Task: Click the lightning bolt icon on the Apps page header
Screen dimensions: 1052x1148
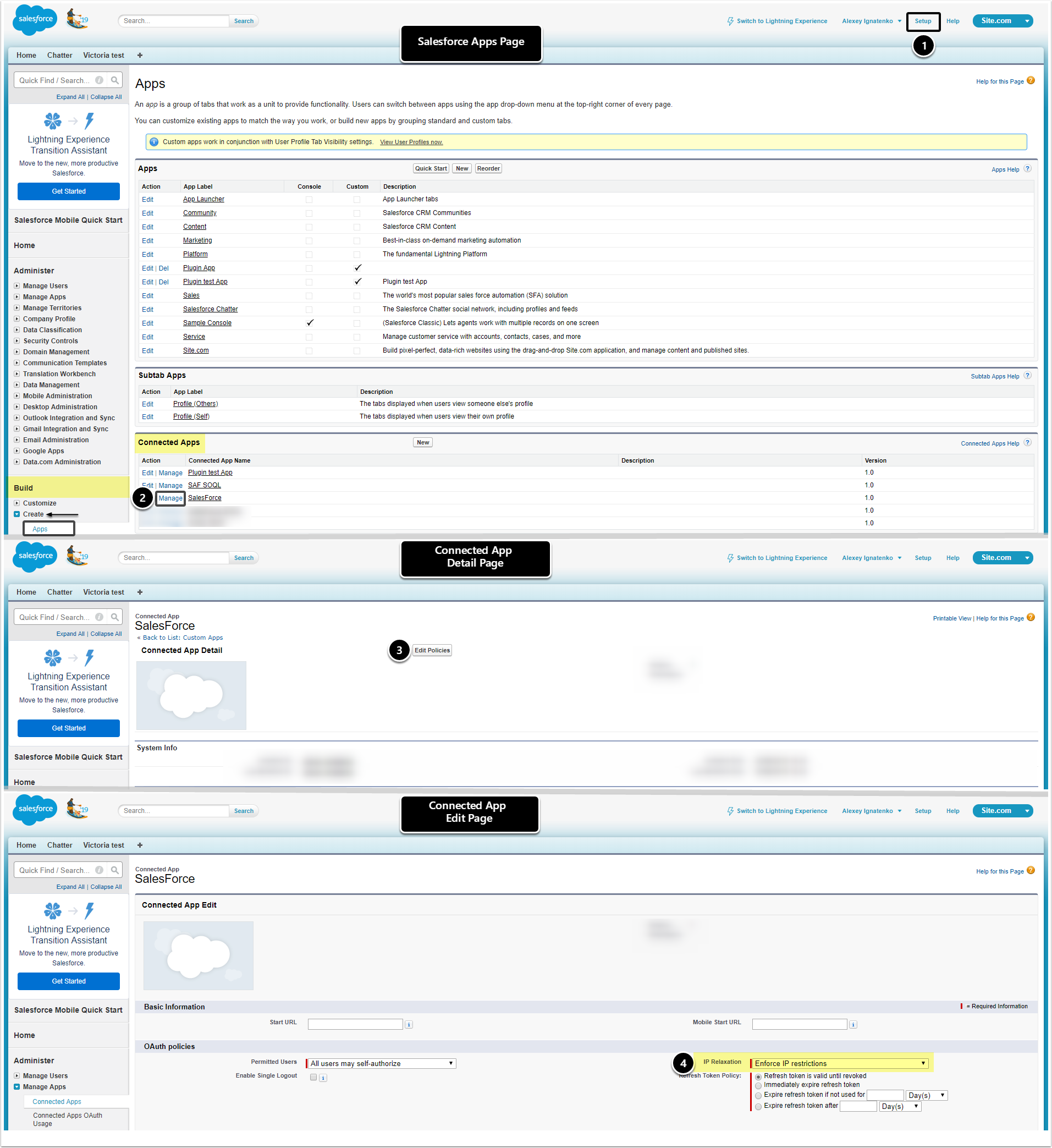Action: [x=730, y=21]
